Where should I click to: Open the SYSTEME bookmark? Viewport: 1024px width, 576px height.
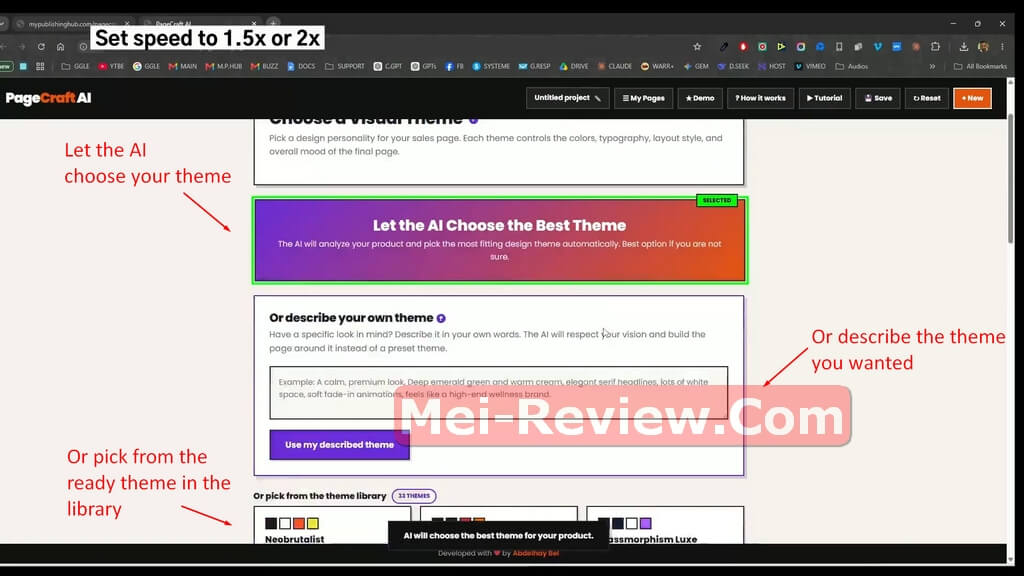click(x=491, y=66)
